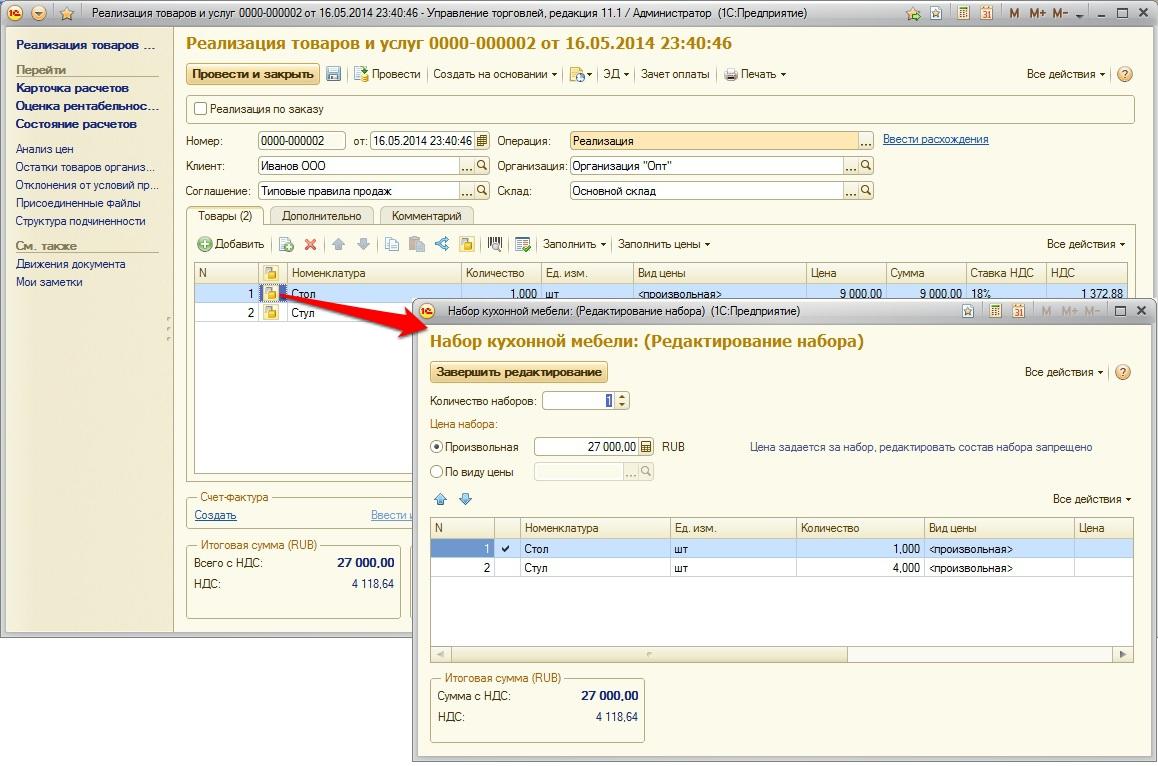Click the right arrow of the set table scrollbar
Screen dimensions: 1158x766
pos(1123,654)
